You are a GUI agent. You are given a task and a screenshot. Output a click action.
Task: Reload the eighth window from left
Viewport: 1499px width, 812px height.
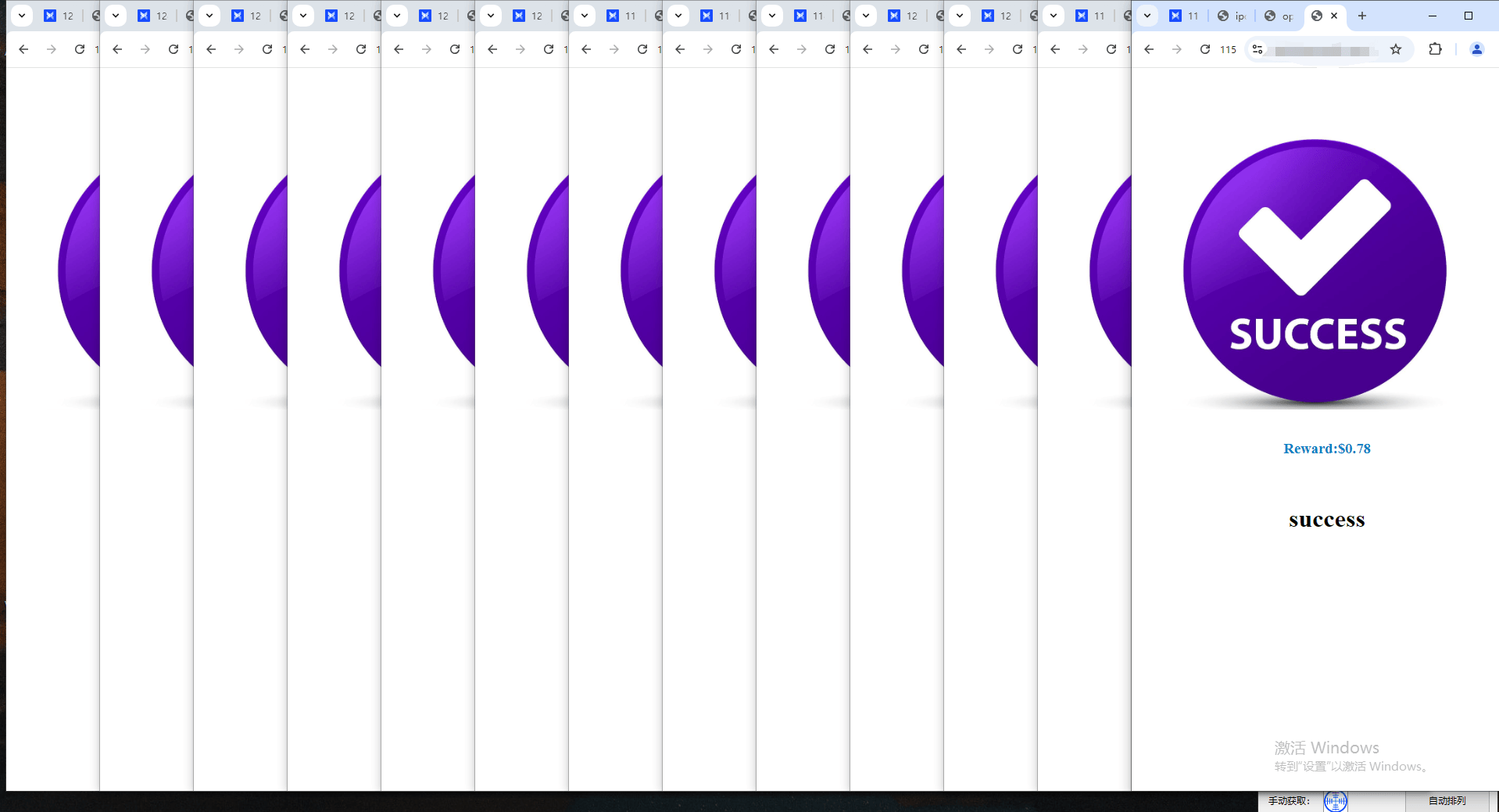(736, 49)
